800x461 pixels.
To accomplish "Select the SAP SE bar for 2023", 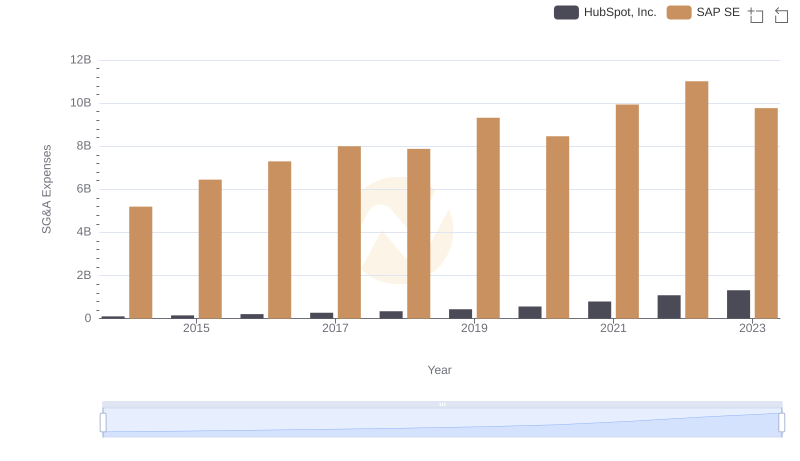I will point(766,213).
